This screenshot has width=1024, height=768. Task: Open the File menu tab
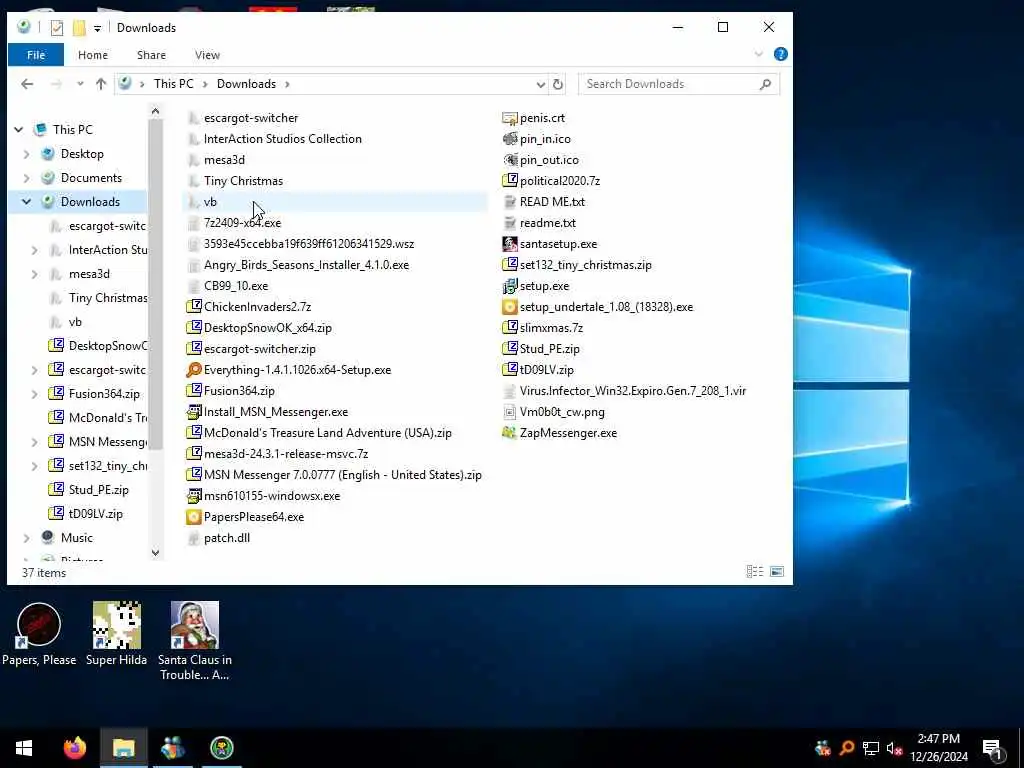[x=36, y=55]
